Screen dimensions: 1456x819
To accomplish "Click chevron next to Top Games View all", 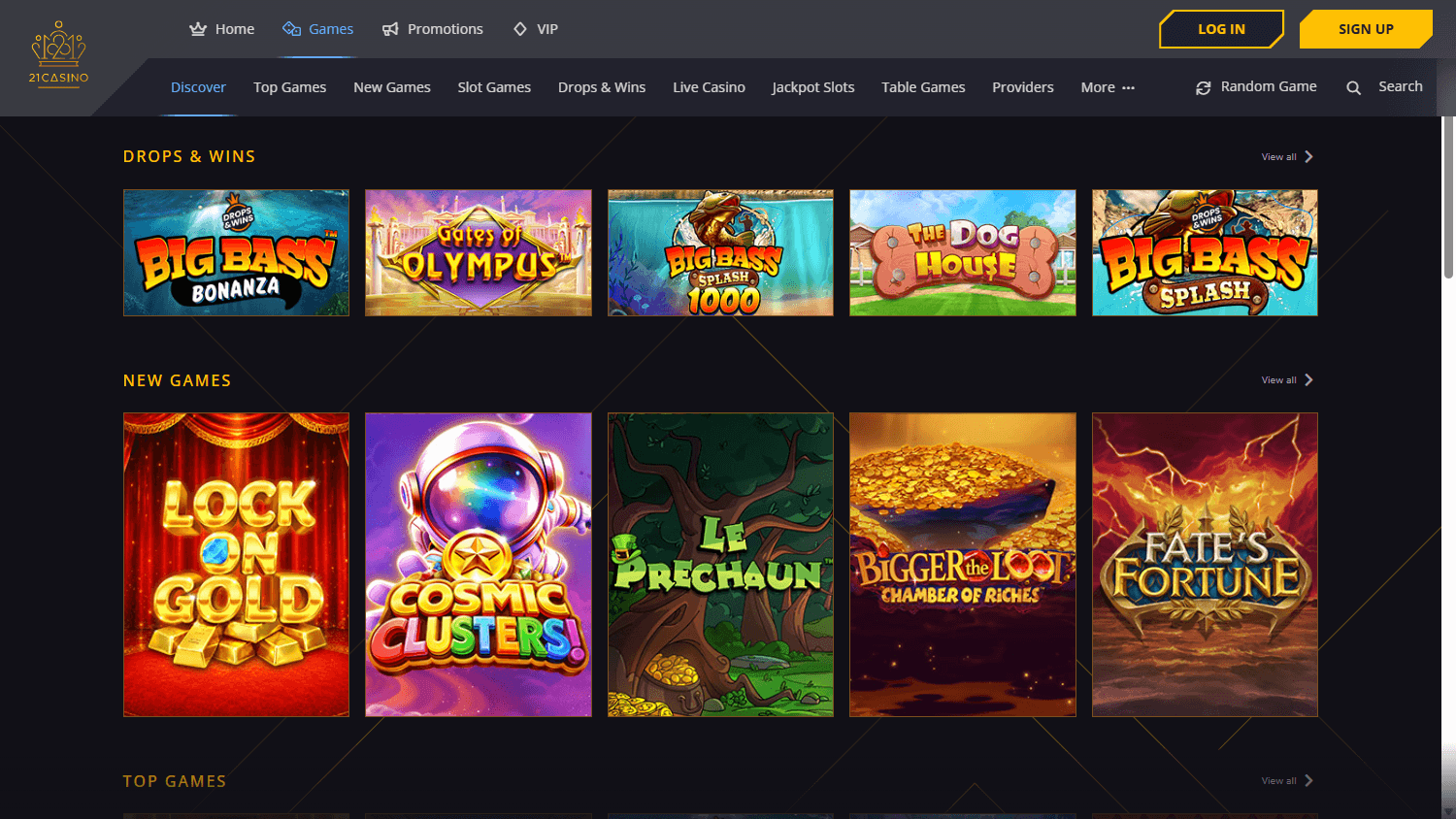I will pos(1308,780).
